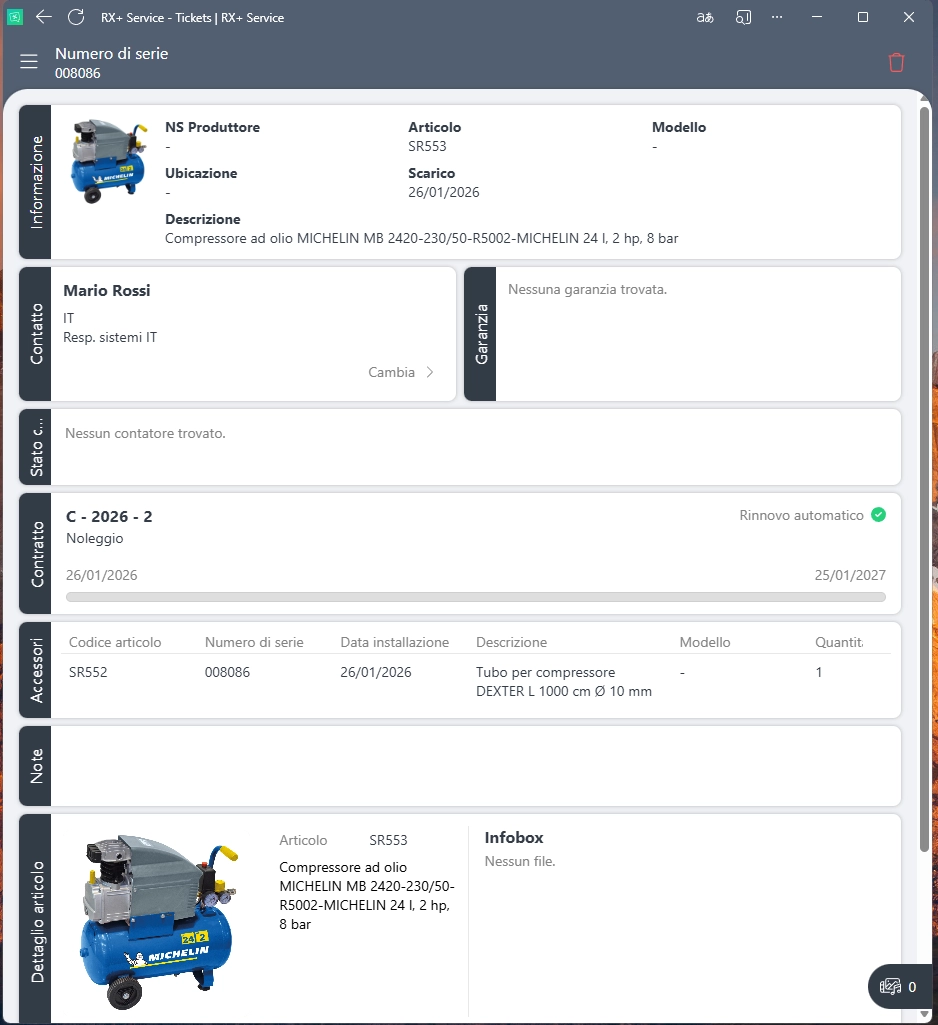Image resolution: width=938 pixels, height=1025 pixels.
Task: Click the media attachments counter badge
Action: coord(898,986)
